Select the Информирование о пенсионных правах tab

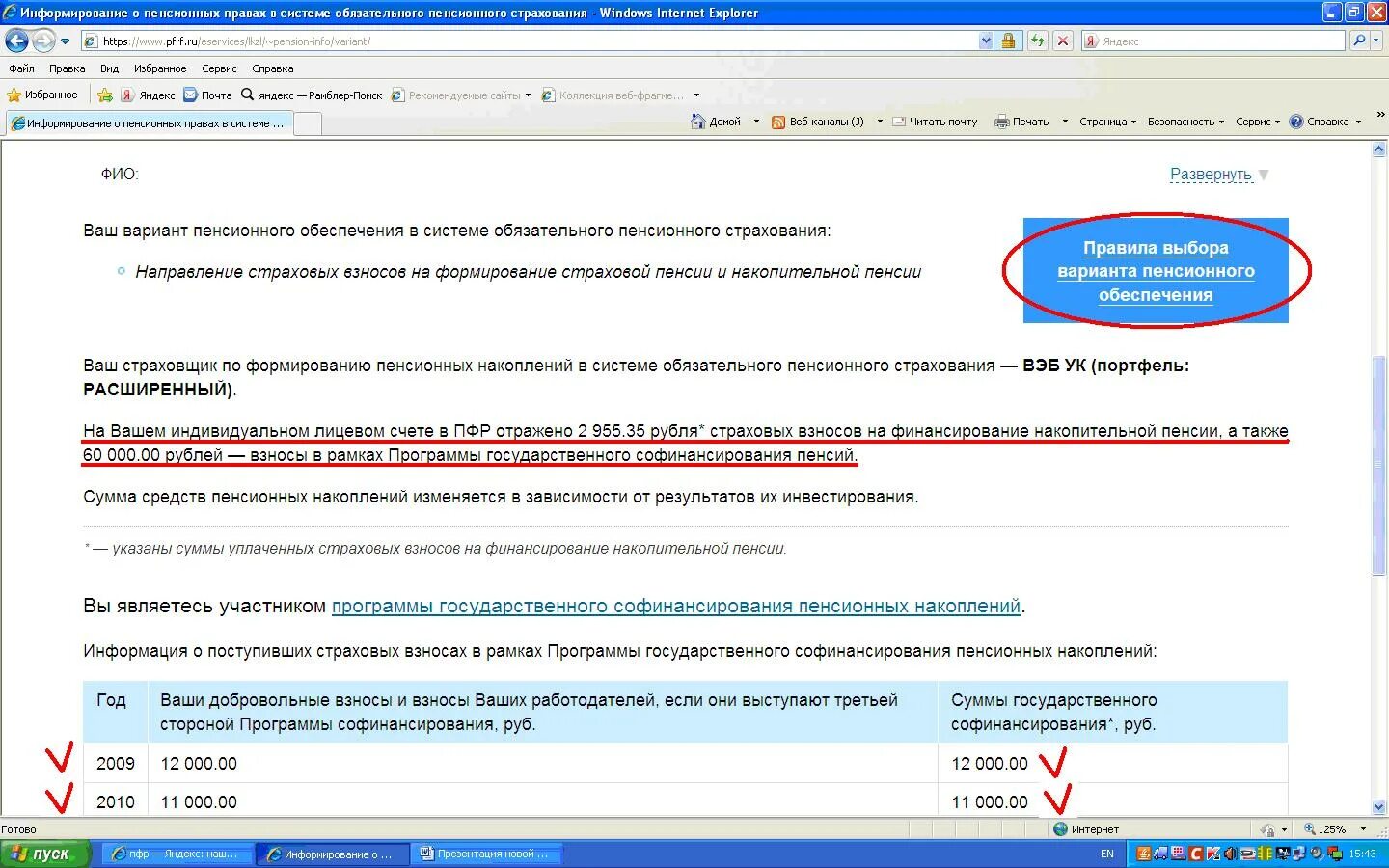point(148,123)
